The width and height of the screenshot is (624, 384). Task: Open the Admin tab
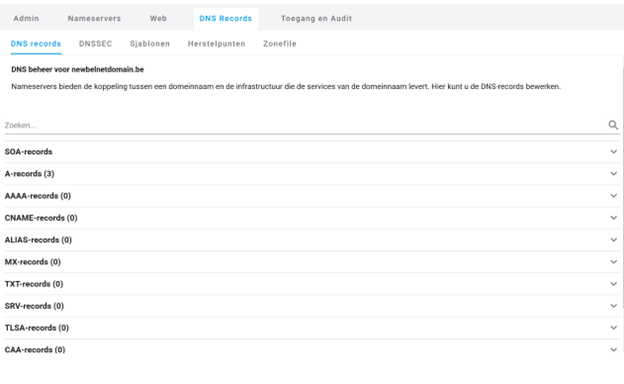(26, 18)
